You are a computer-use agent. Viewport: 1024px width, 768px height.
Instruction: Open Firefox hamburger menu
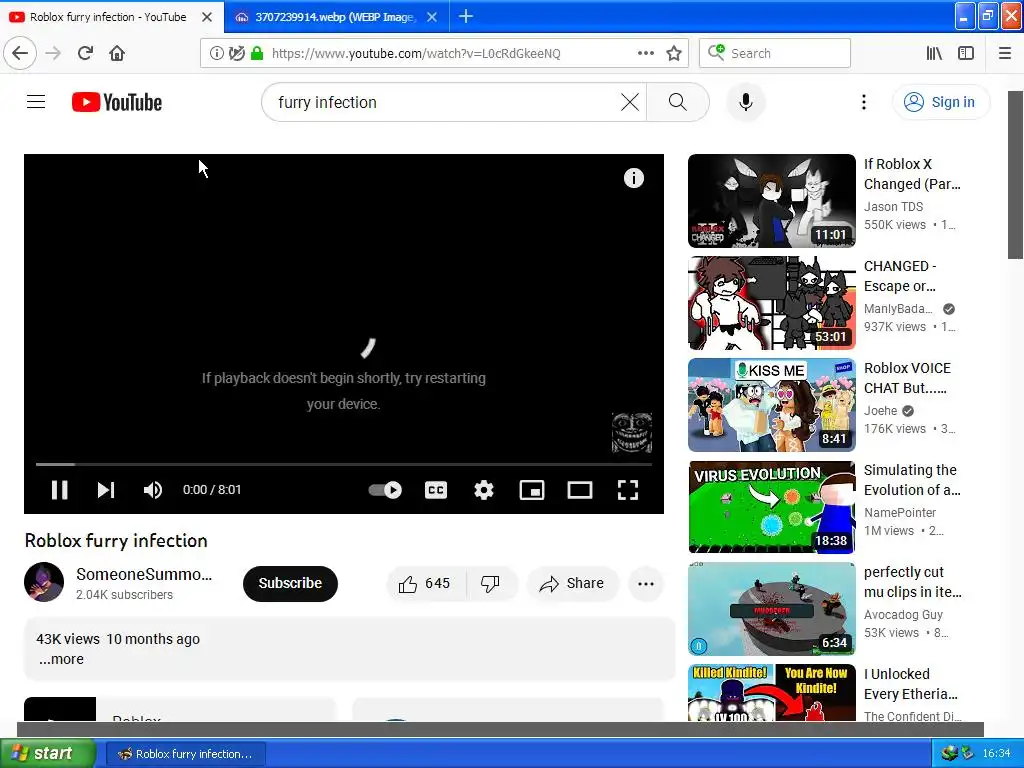(1004, 53)
